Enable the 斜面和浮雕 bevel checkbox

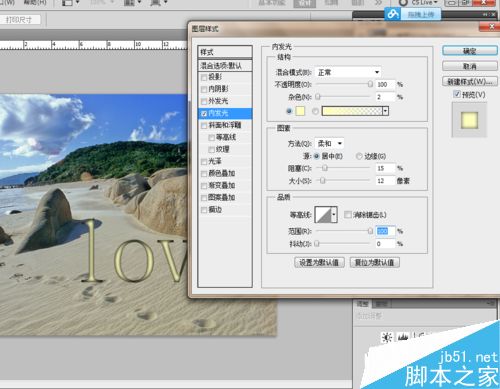tap(204, 126)
